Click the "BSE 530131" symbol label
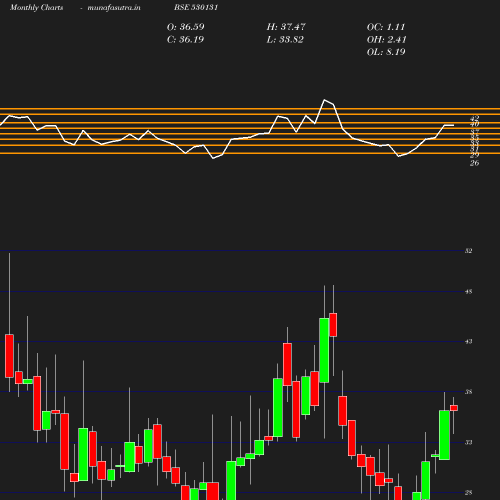500x500 pixels. [x=196, y=7]
